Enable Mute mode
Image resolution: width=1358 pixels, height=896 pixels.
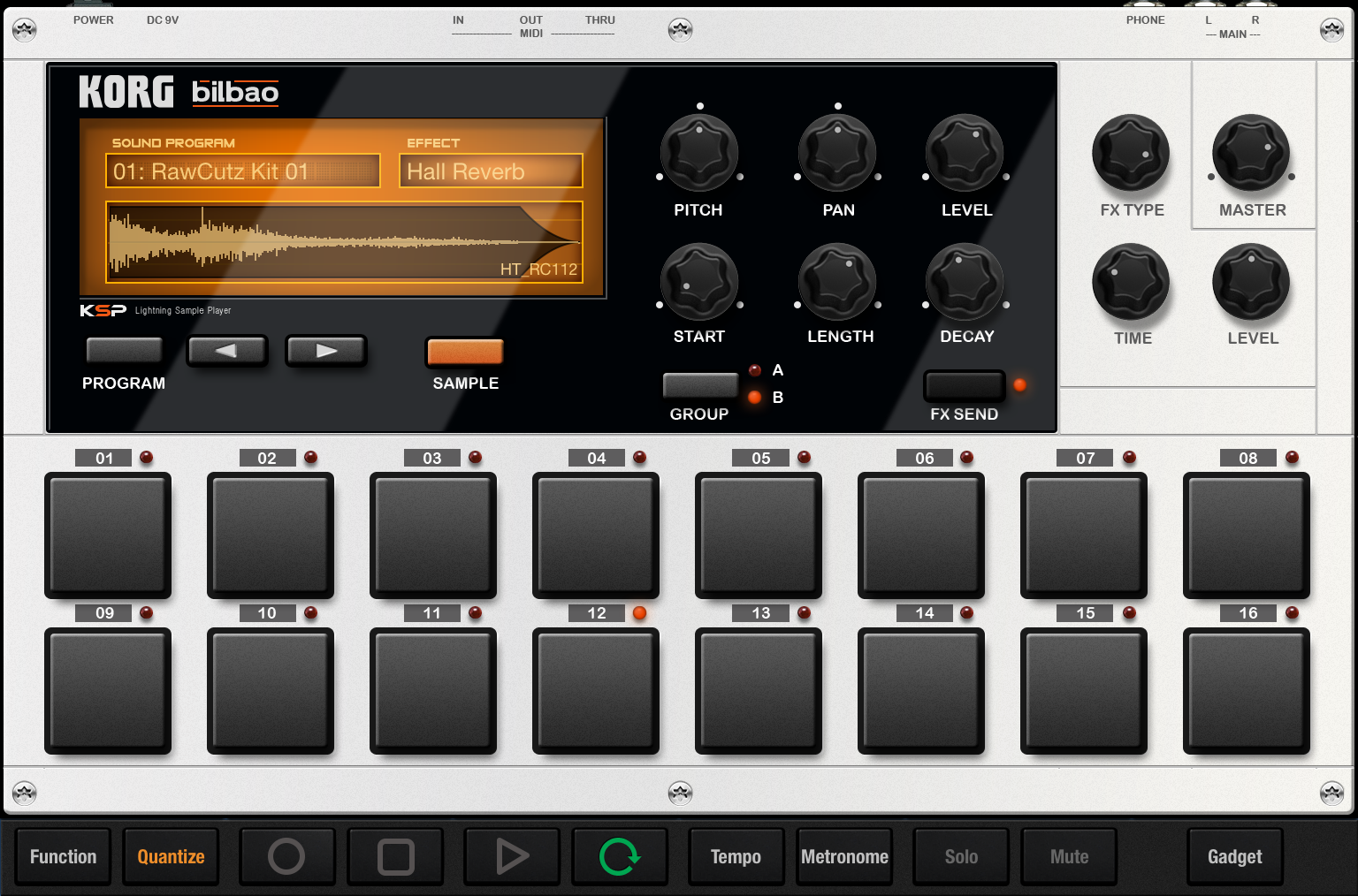coord(1069,856)
